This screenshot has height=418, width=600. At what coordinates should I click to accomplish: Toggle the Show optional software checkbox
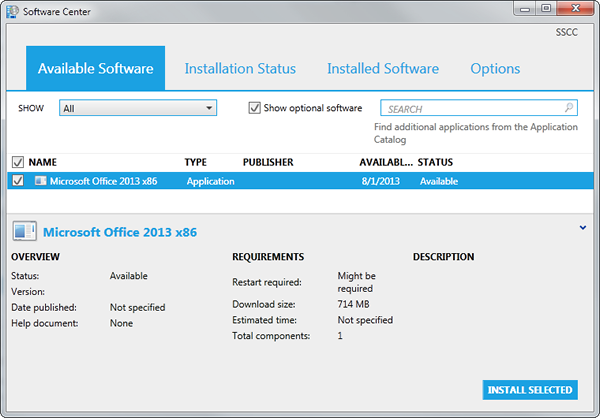coord(254,108)
